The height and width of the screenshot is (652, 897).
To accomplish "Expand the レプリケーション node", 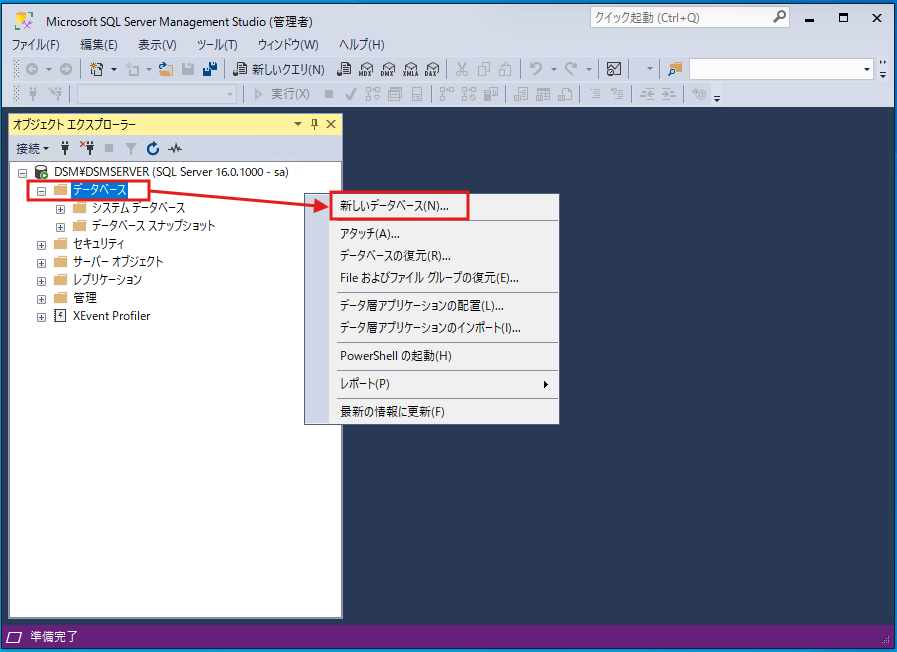I will click(41, 281).
